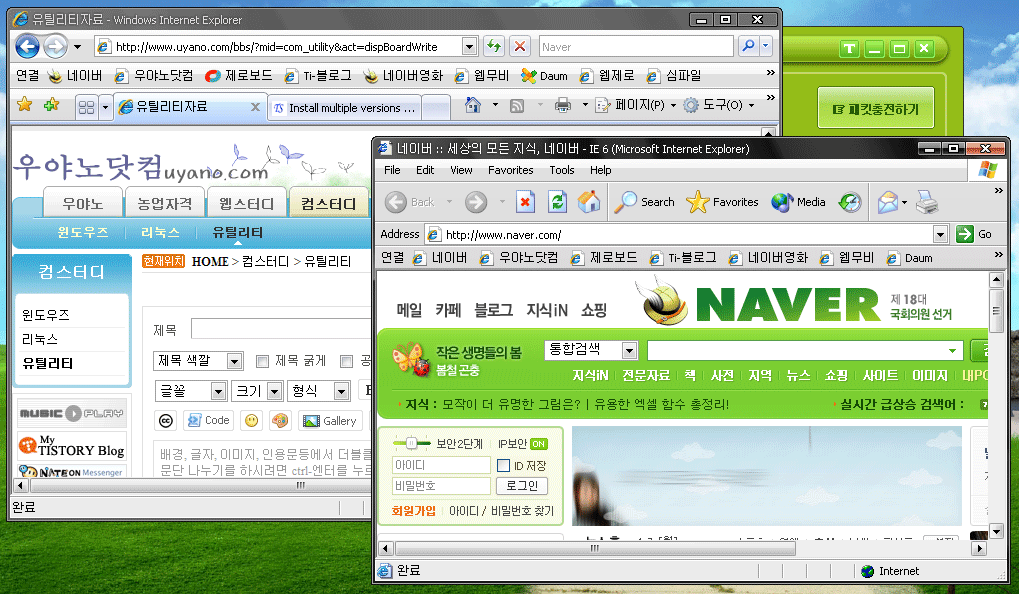Viewport: 1019px width, 594px height.
Task: Click the Print icon in IE7 command bar
Action: 563,105
